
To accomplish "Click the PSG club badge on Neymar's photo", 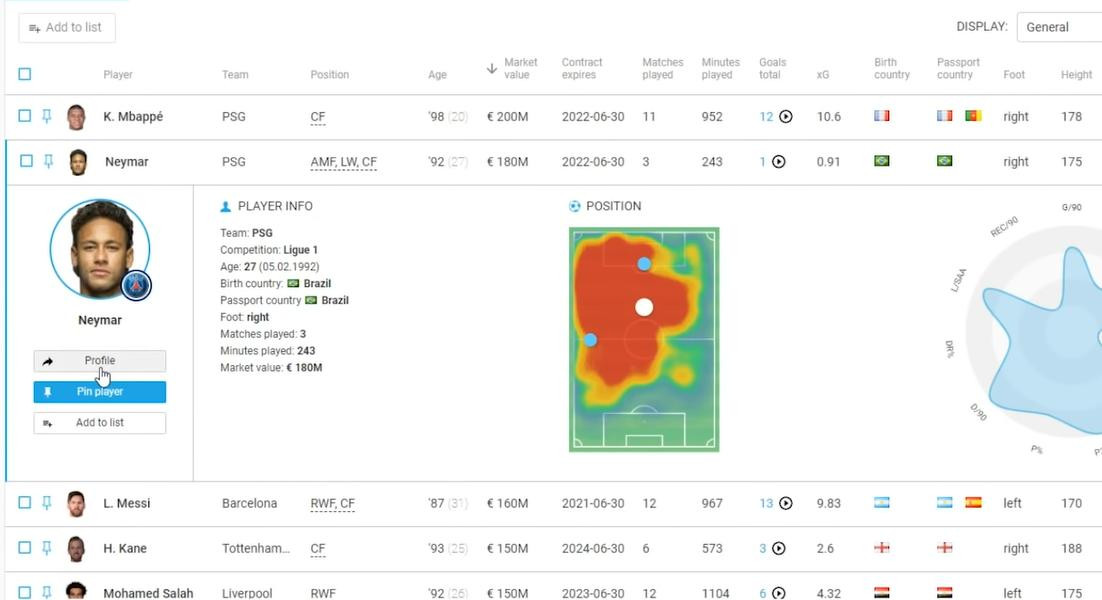I will pyautogui.click(x=136, y=285).
